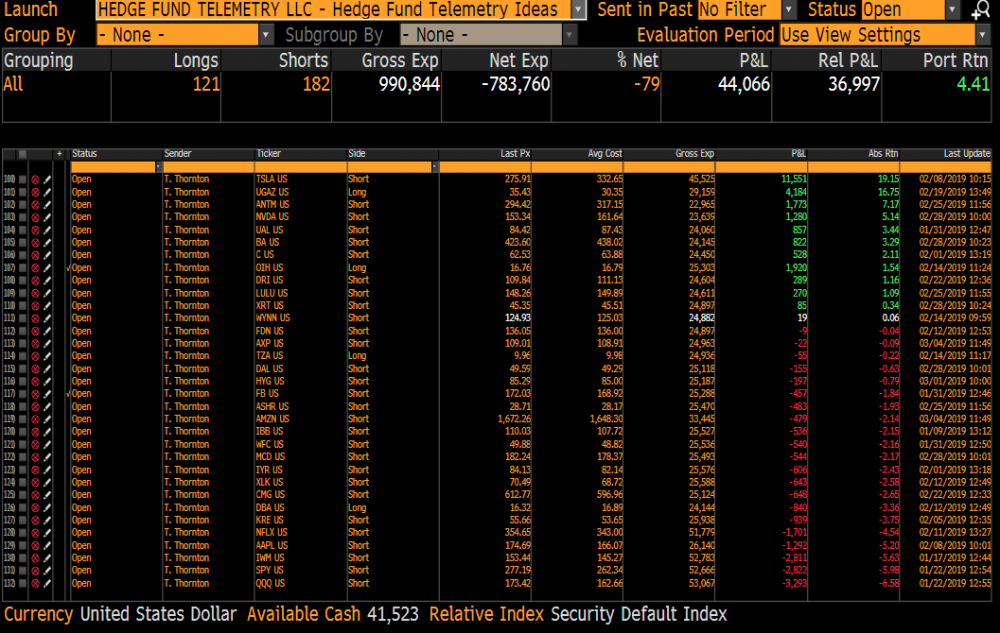Click the red cancel icon in TSLA US row
The image size is (1000, 633).
(x=35, y=180)
